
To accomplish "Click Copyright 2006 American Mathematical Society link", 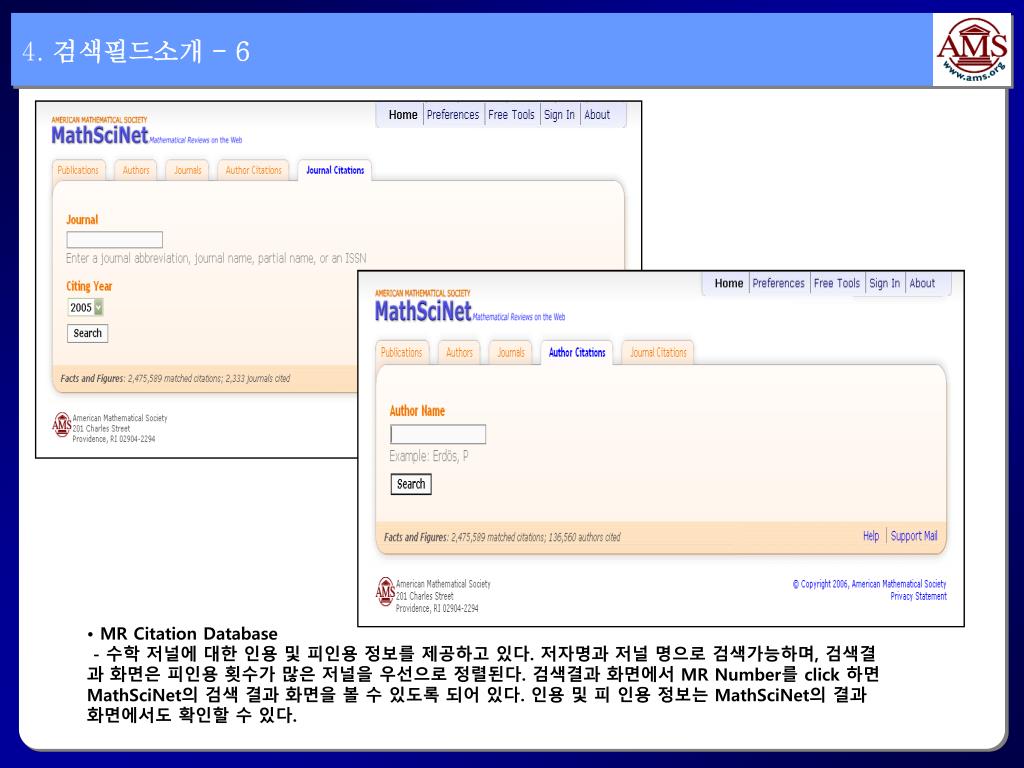I will 869,584.
